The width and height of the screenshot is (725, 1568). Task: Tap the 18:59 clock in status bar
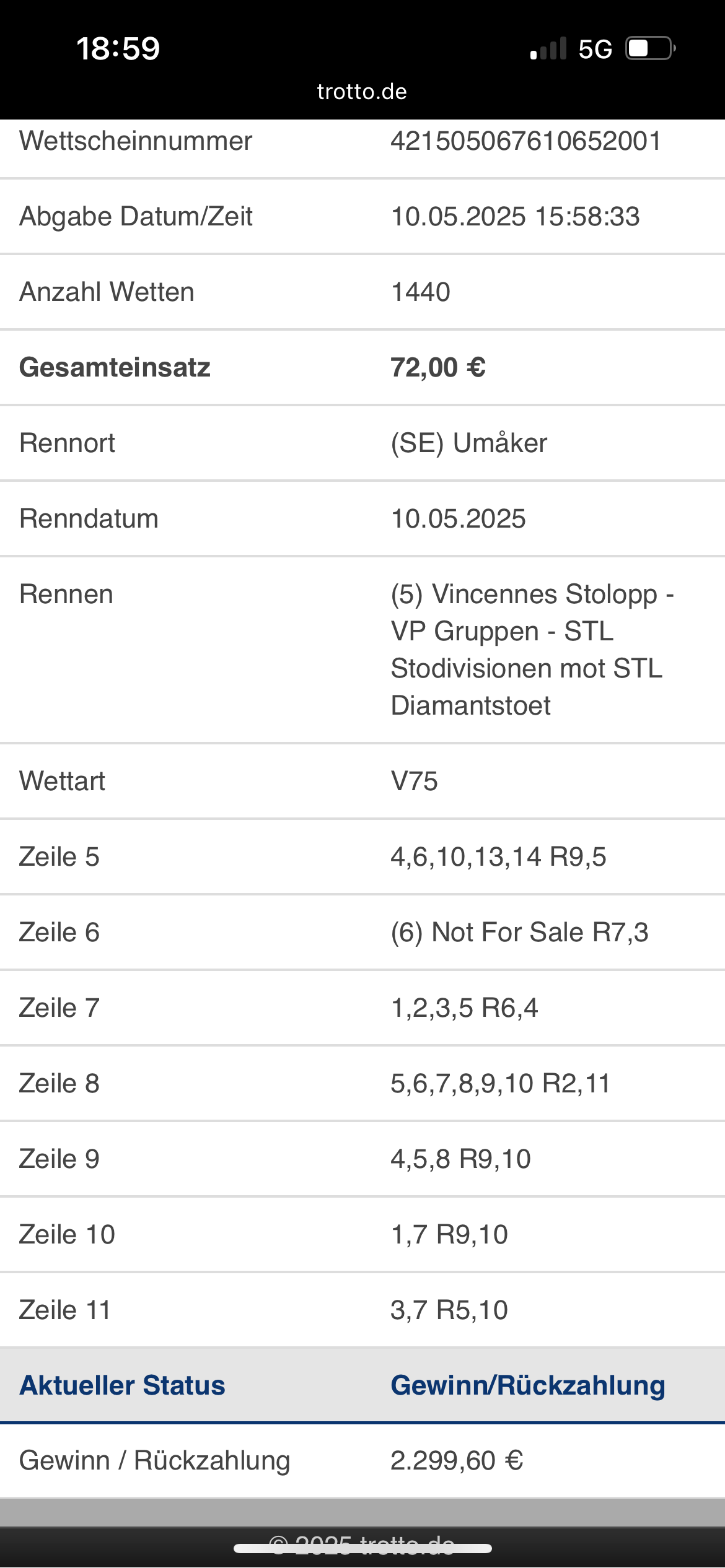point(118,49)
